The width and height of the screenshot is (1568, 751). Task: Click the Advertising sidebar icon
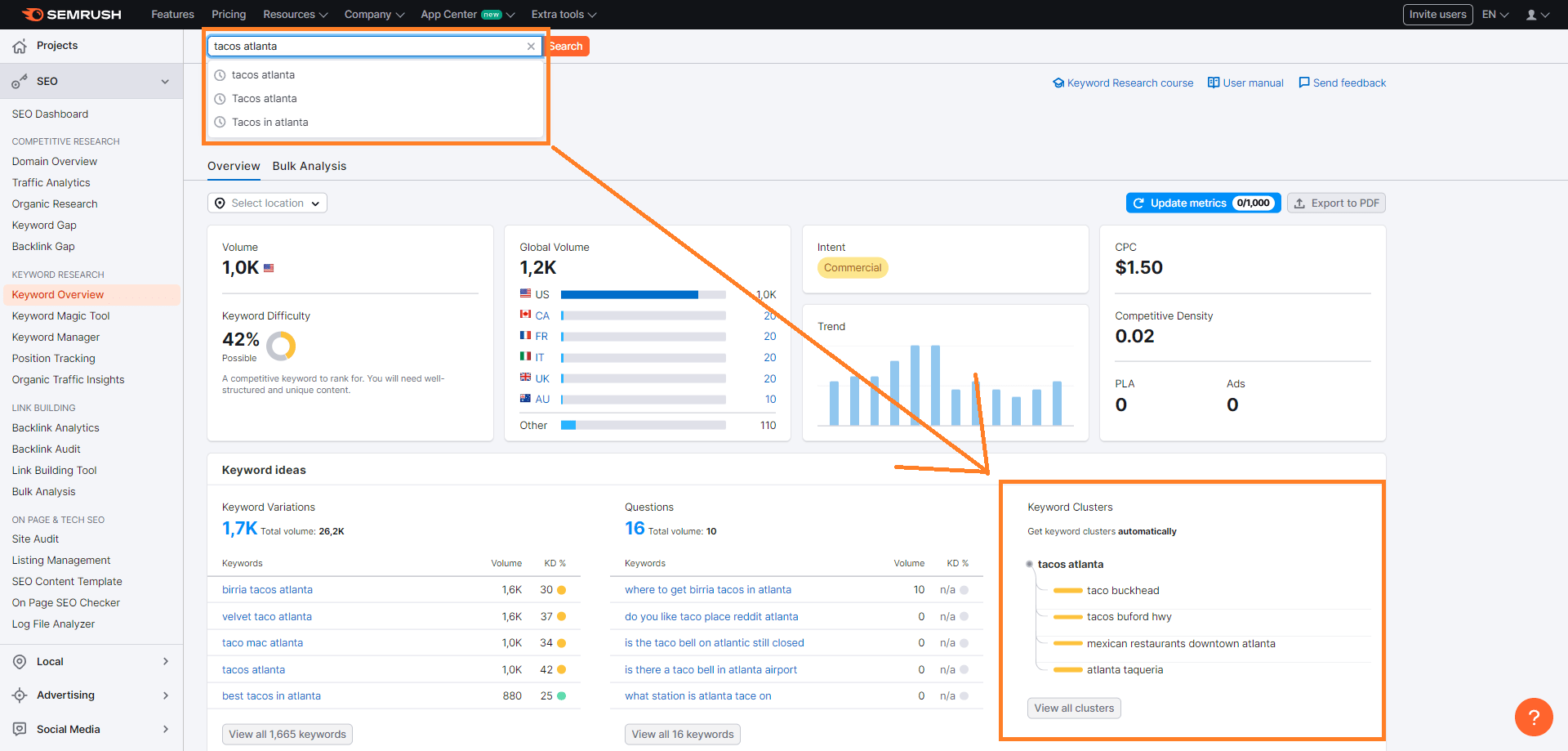[x=20, y=695]
